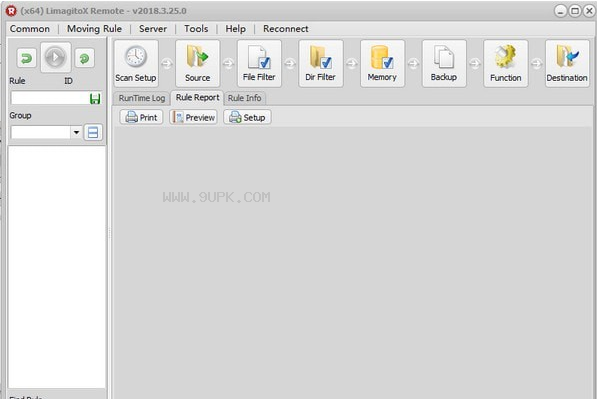Minimize the LimagitoX Remote window
The width and height of the screenshot is (597, 399).
(560, 11)
